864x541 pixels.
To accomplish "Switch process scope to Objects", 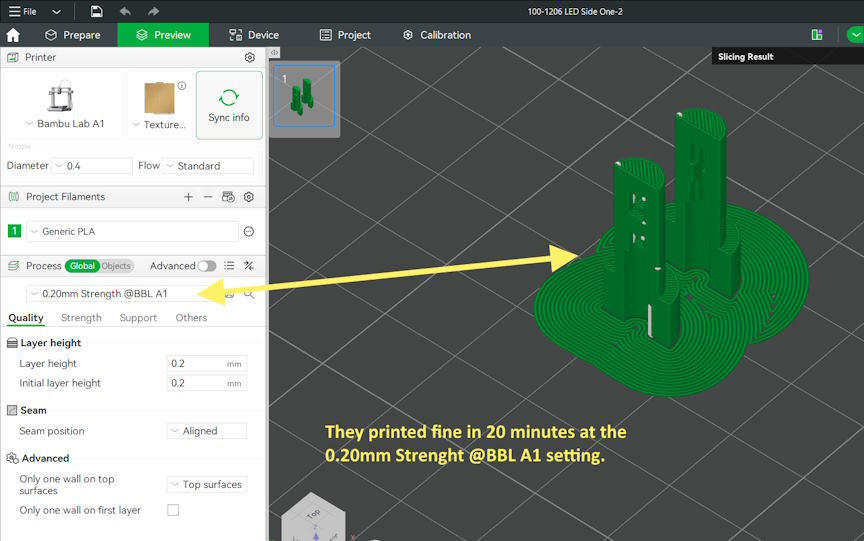I will point(116,266).
